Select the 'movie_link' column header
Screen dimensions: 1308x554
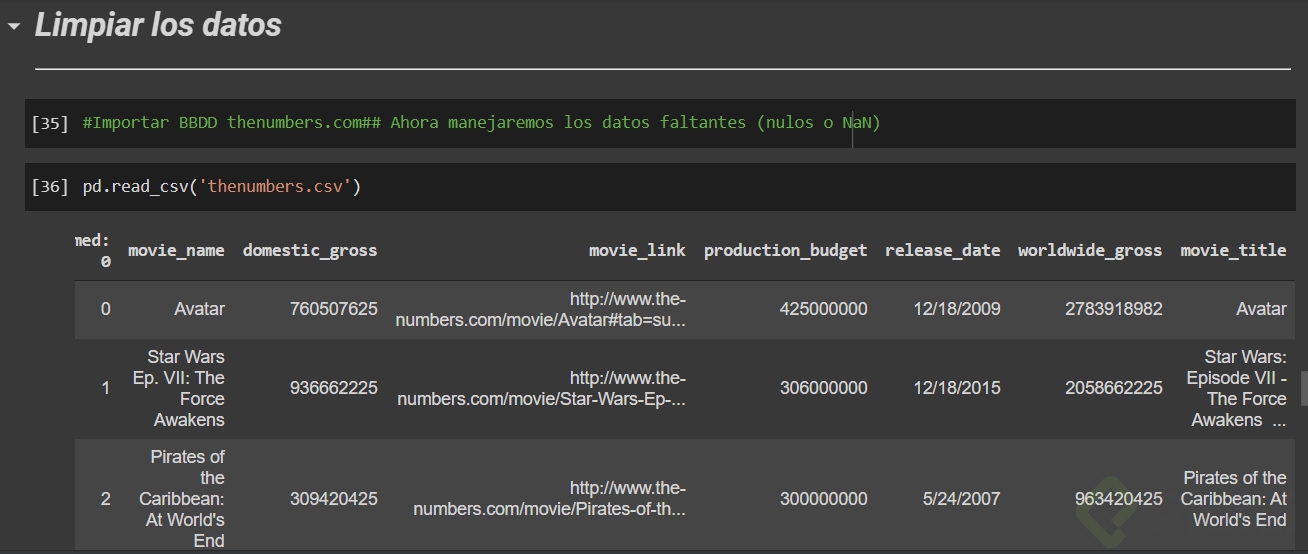point(637,250)
